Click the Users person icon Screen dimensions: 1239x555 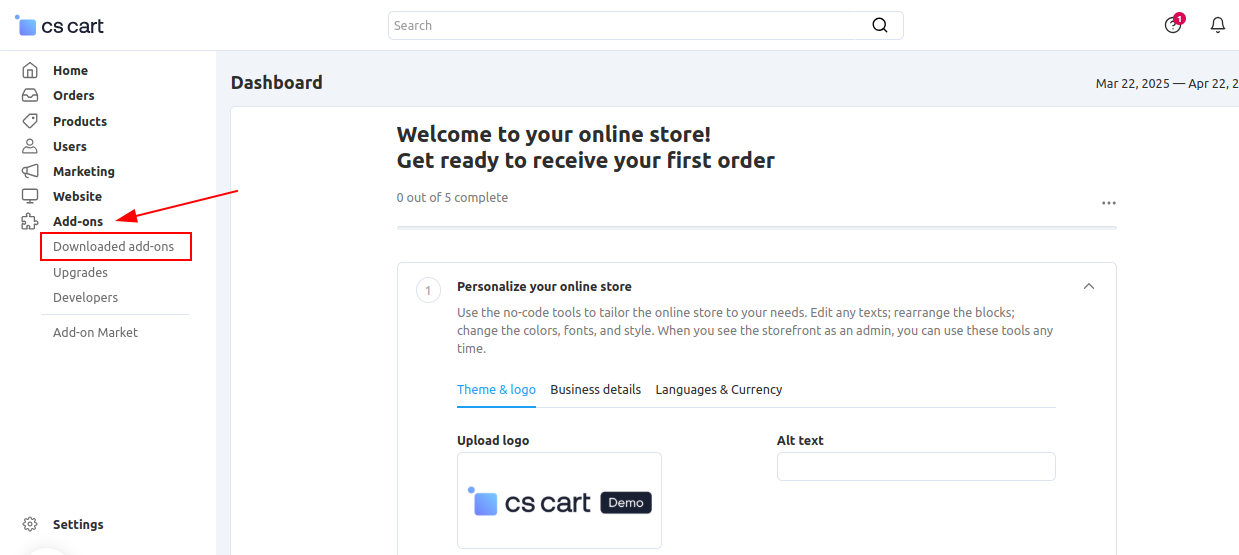tap(30, 146)
